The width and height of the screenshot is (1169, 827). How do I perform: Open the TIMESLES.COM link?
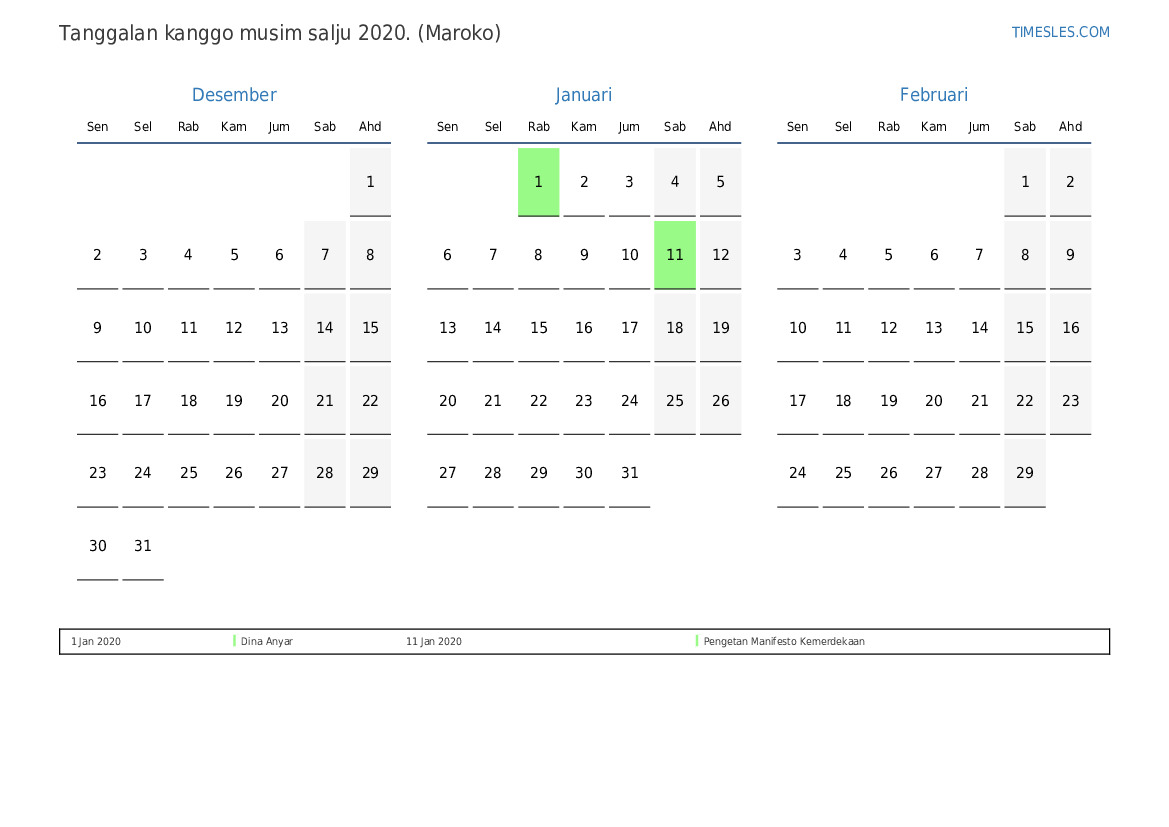click(1060, 32)
